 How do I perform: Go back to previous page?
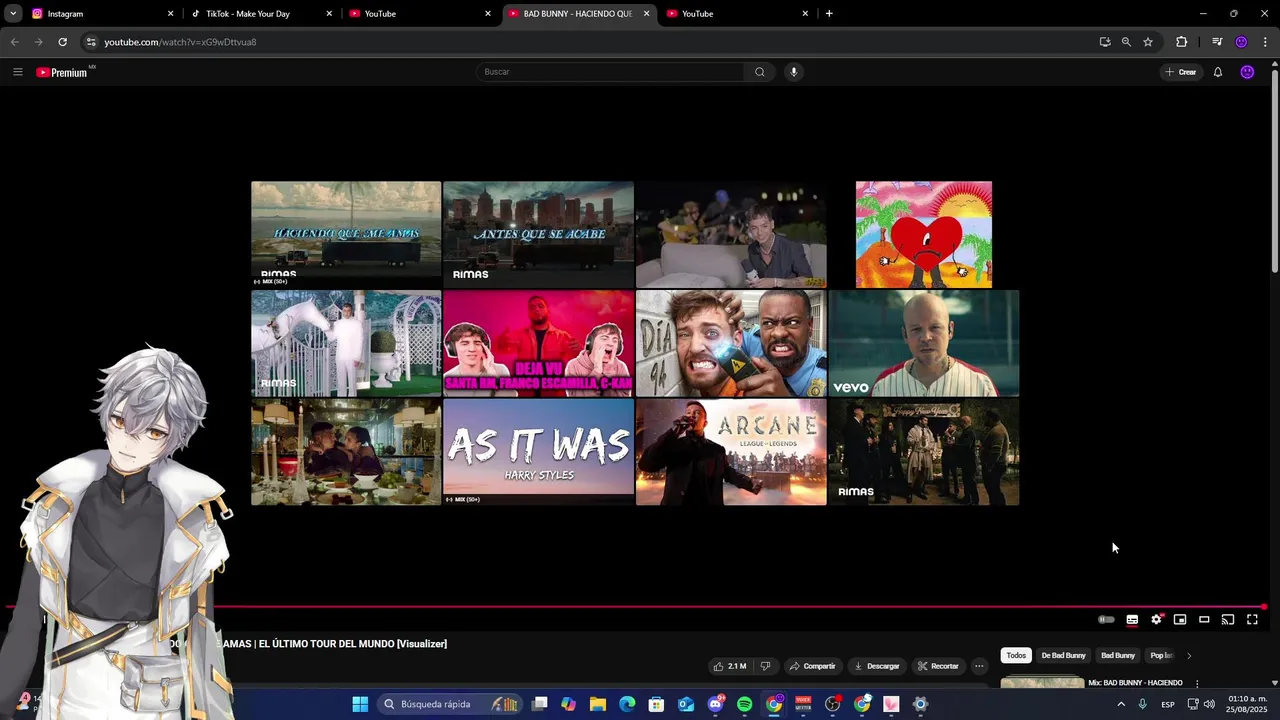[14, 42]
